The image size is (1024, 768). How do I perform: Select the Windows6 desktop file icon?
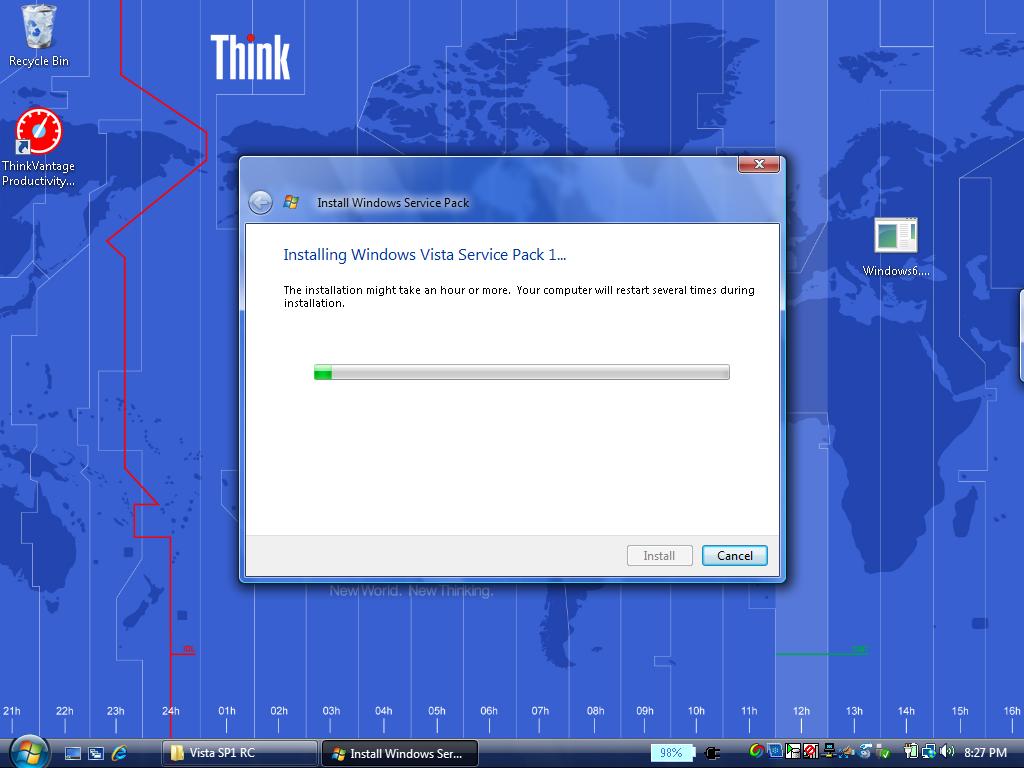895,247
